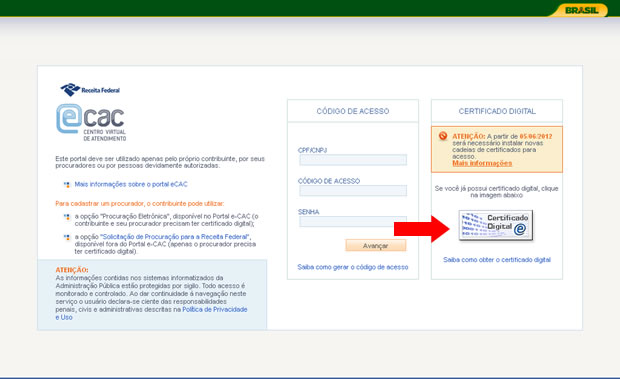Click the Certificado Digital image button
The height and width of the screenshot is (379, 620).
pyautogui.click(x=496, y=225)
